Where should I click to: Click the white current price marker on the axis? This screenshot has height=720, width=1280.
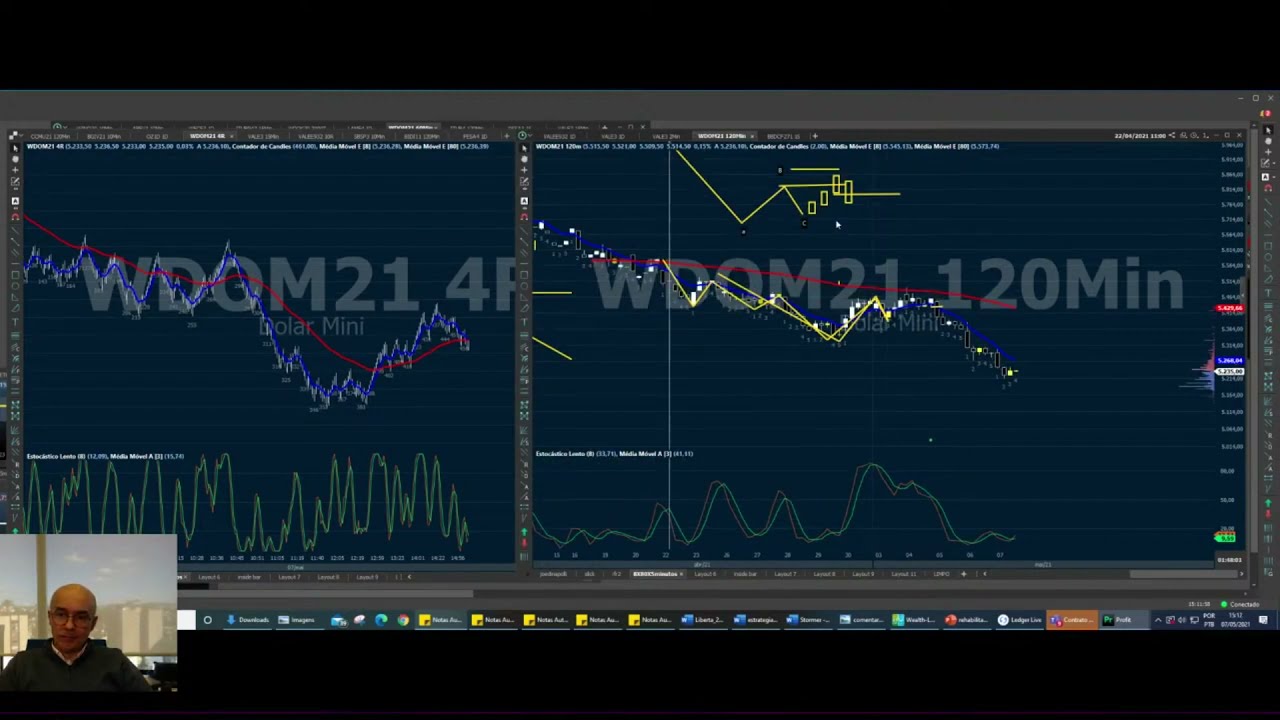1229,372
